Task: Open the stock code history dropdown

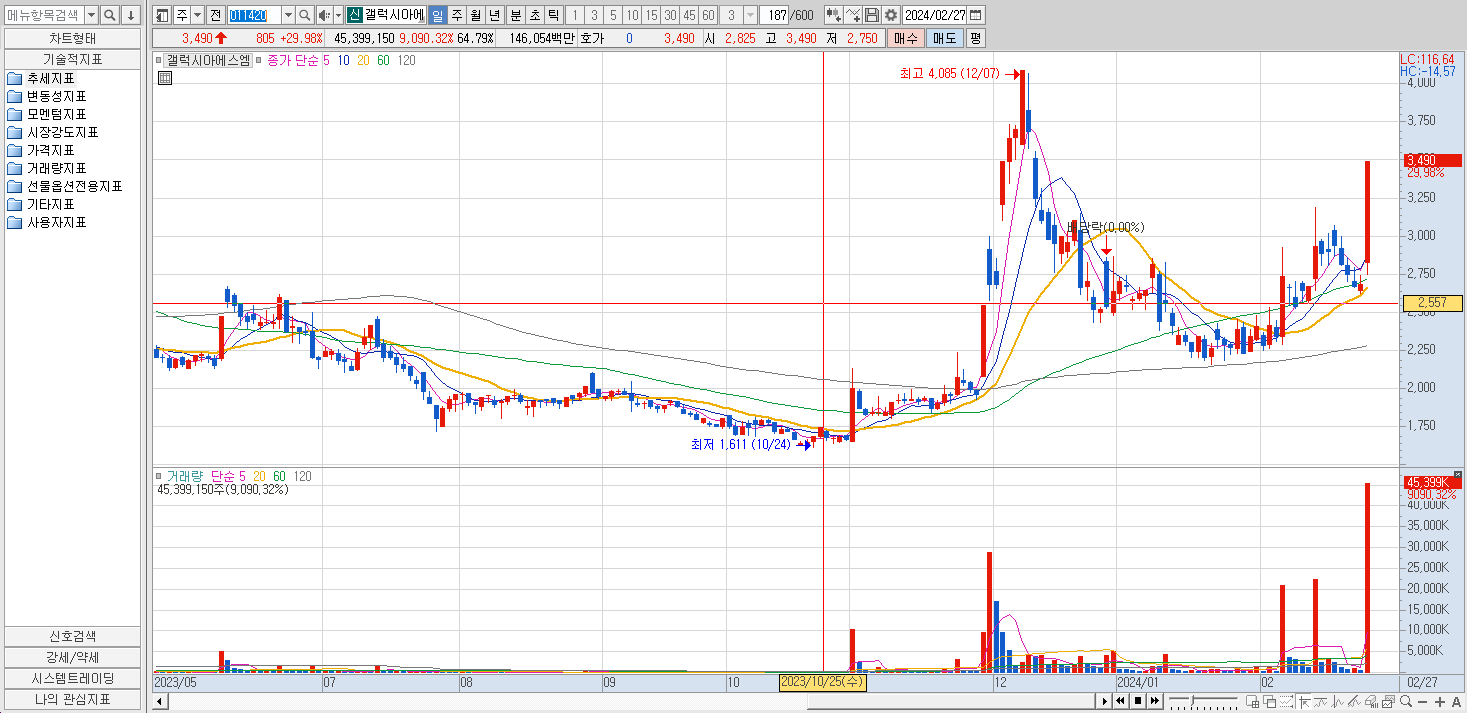Action: tap(288, 15)
